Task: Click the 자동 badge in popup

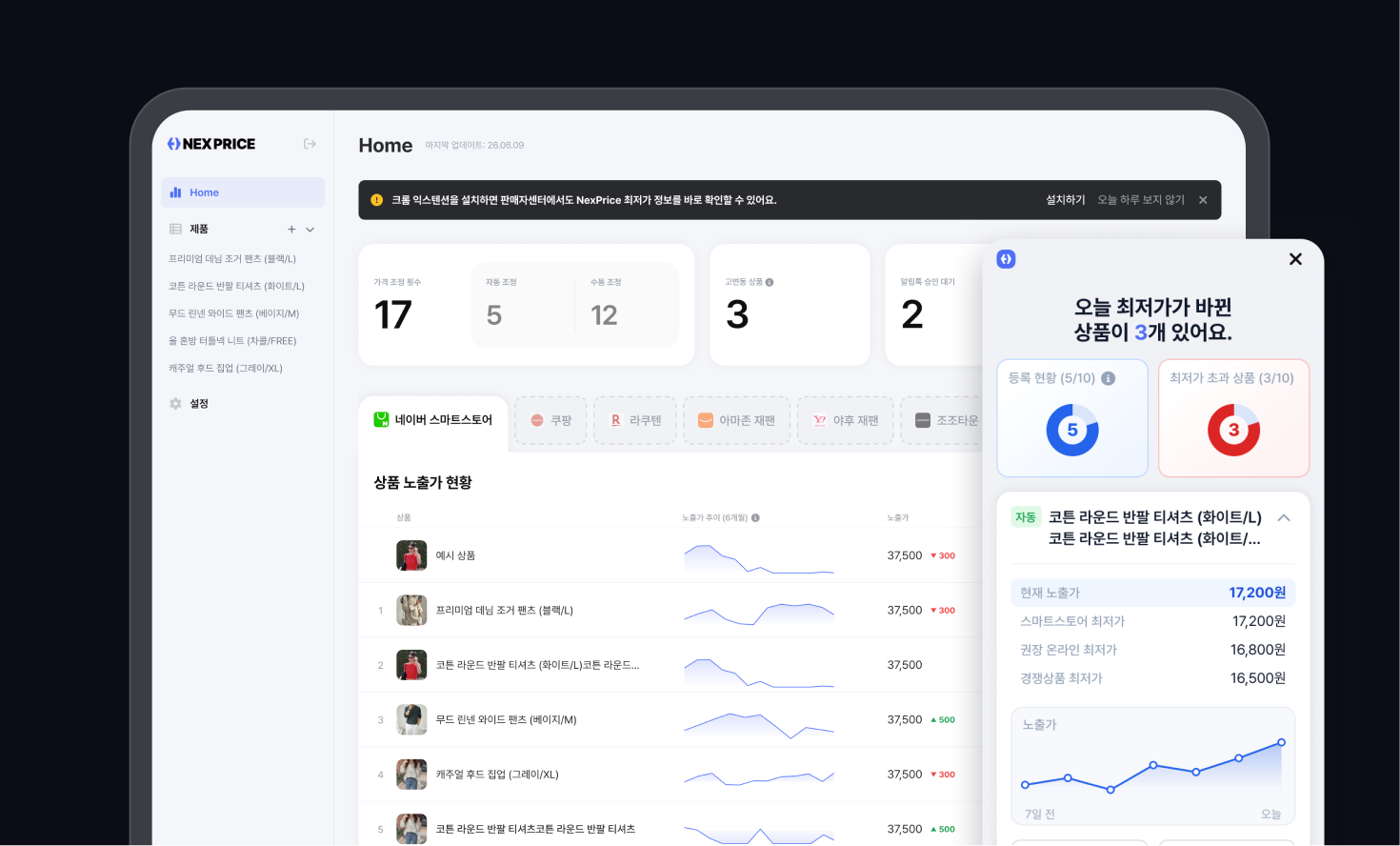Action: (1026, 517)
